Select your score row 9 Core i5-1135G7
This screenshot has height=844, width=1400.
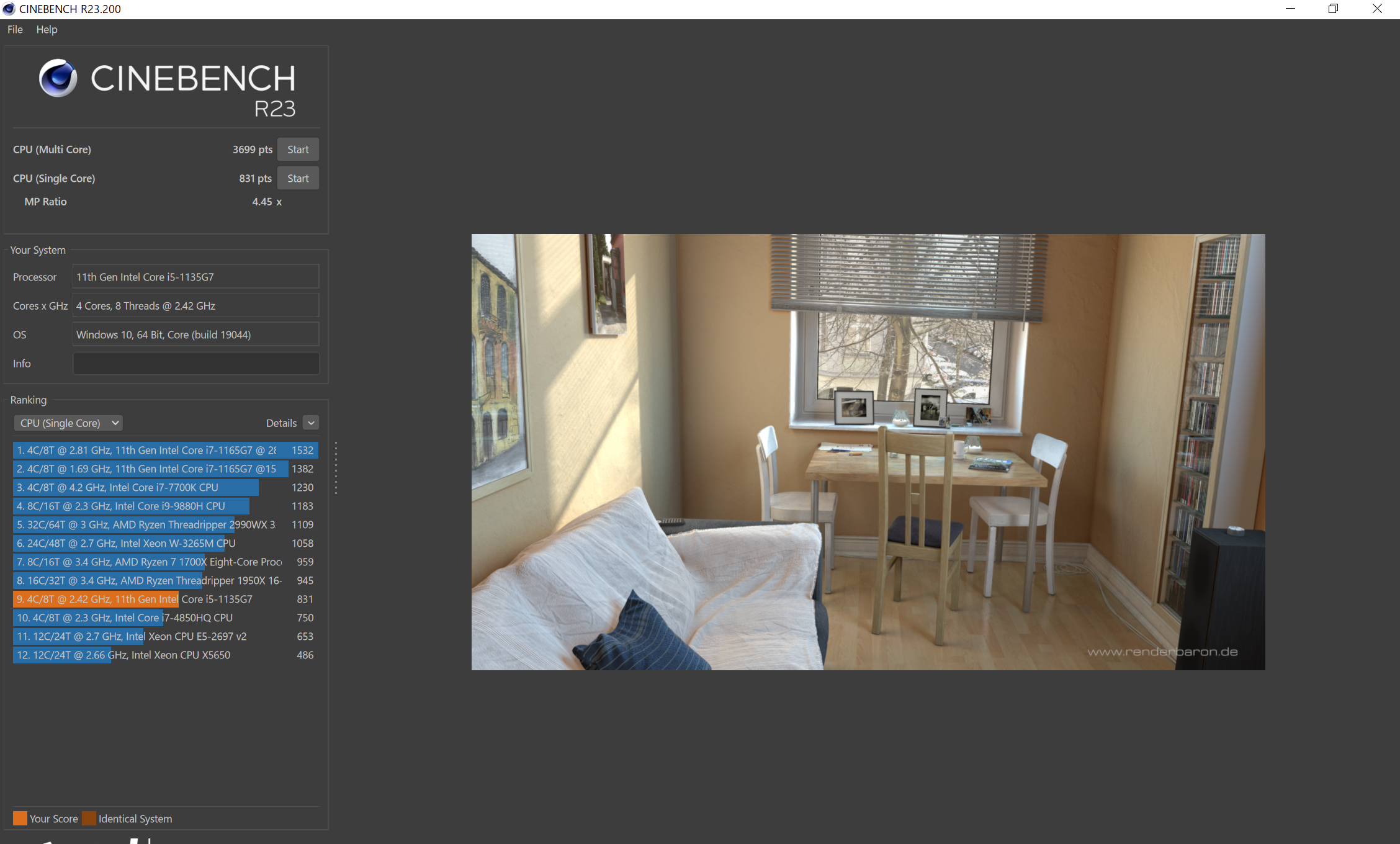coord(166,599)
